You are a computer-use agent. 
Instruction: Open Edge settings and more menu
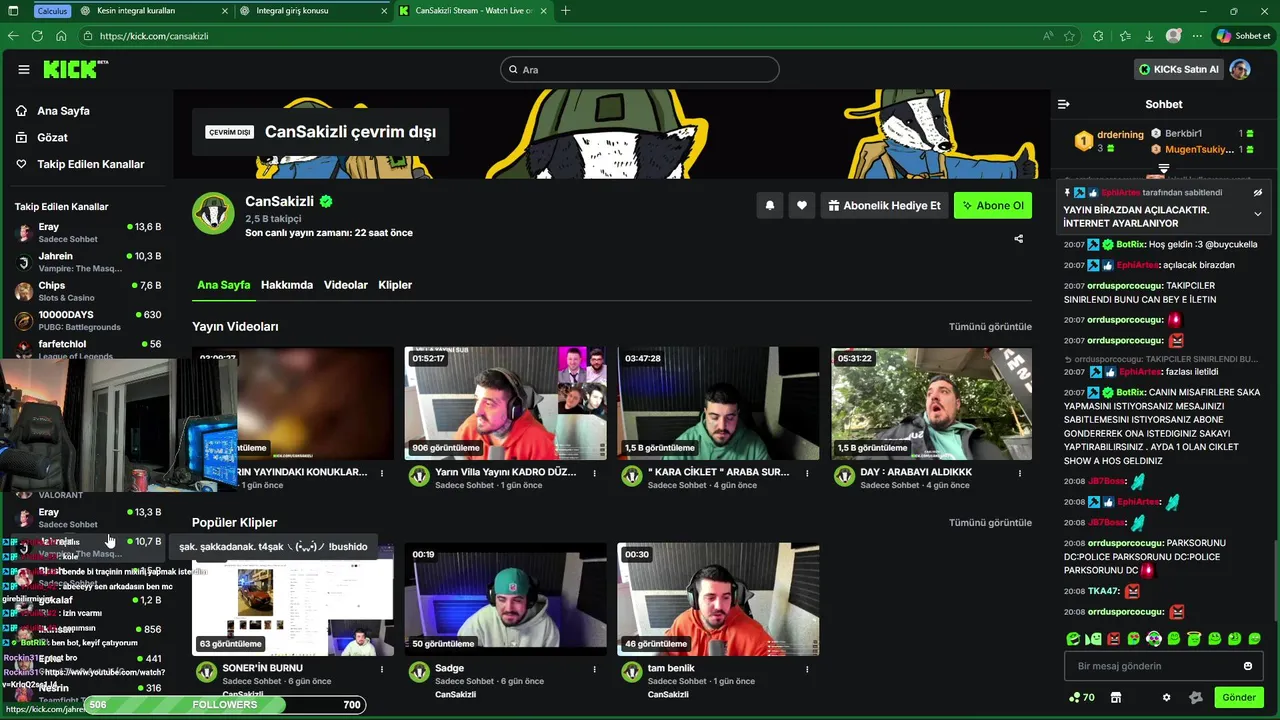point(1199,36)
